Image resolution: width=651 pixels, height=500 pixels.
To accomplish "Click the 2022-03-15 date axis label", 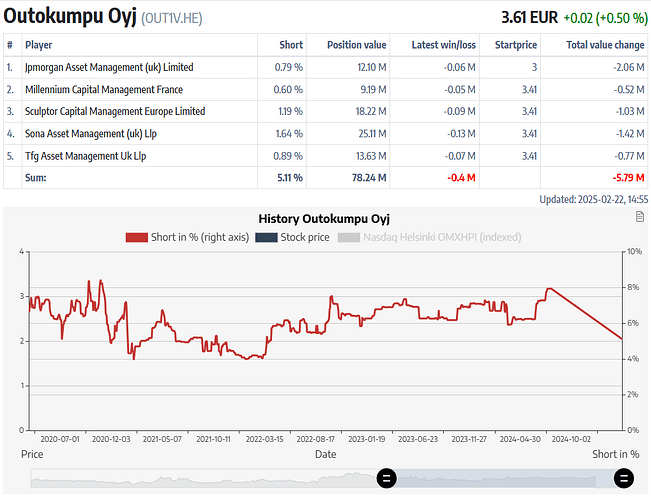I will (264, 439).
